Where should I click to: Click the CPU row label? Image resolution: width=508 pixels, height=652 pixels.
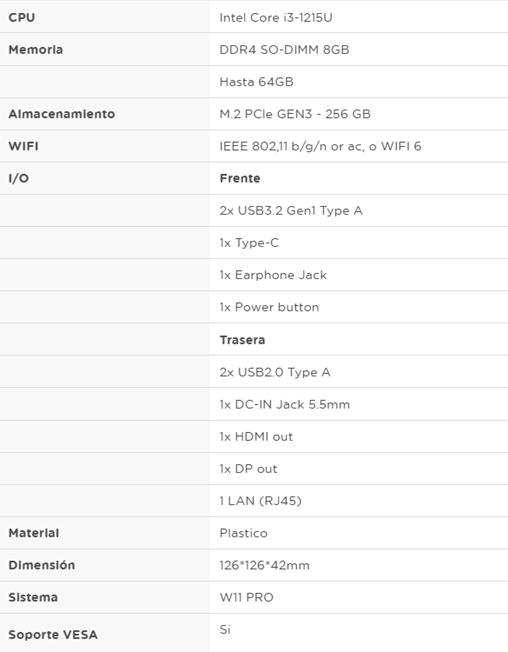(22, 17)
